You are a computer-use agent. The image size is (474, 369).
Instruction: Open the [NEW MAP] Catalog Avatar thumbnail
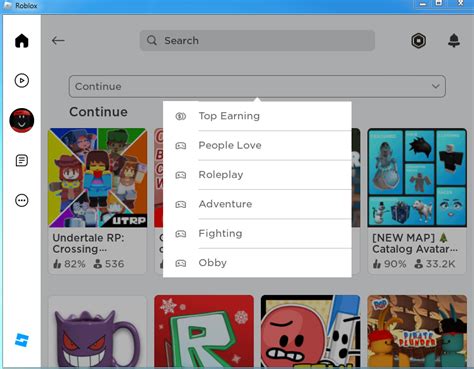(x=417, y=178)
